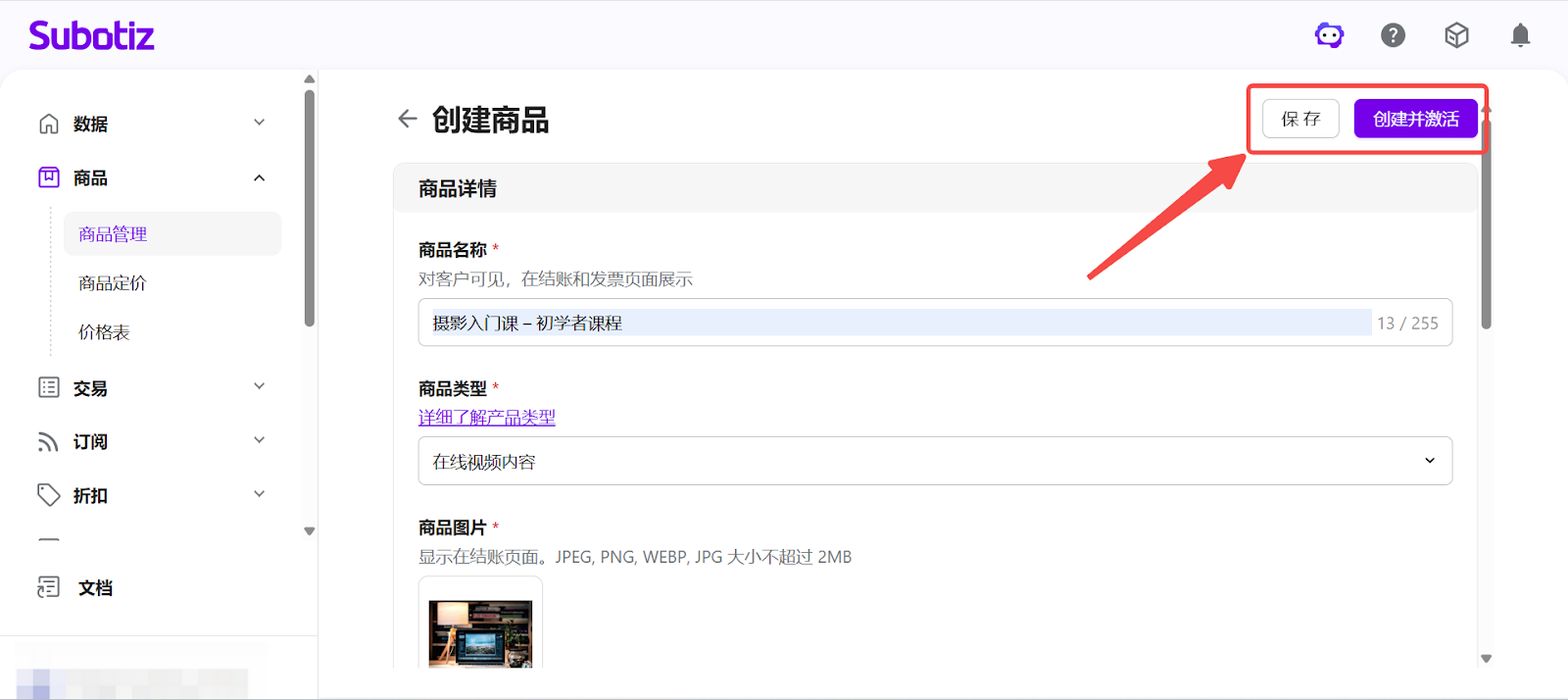Click the back arrow beside 创建商品
The height and width of the screenshot is (700, 1568).
(x=408, y=120)
